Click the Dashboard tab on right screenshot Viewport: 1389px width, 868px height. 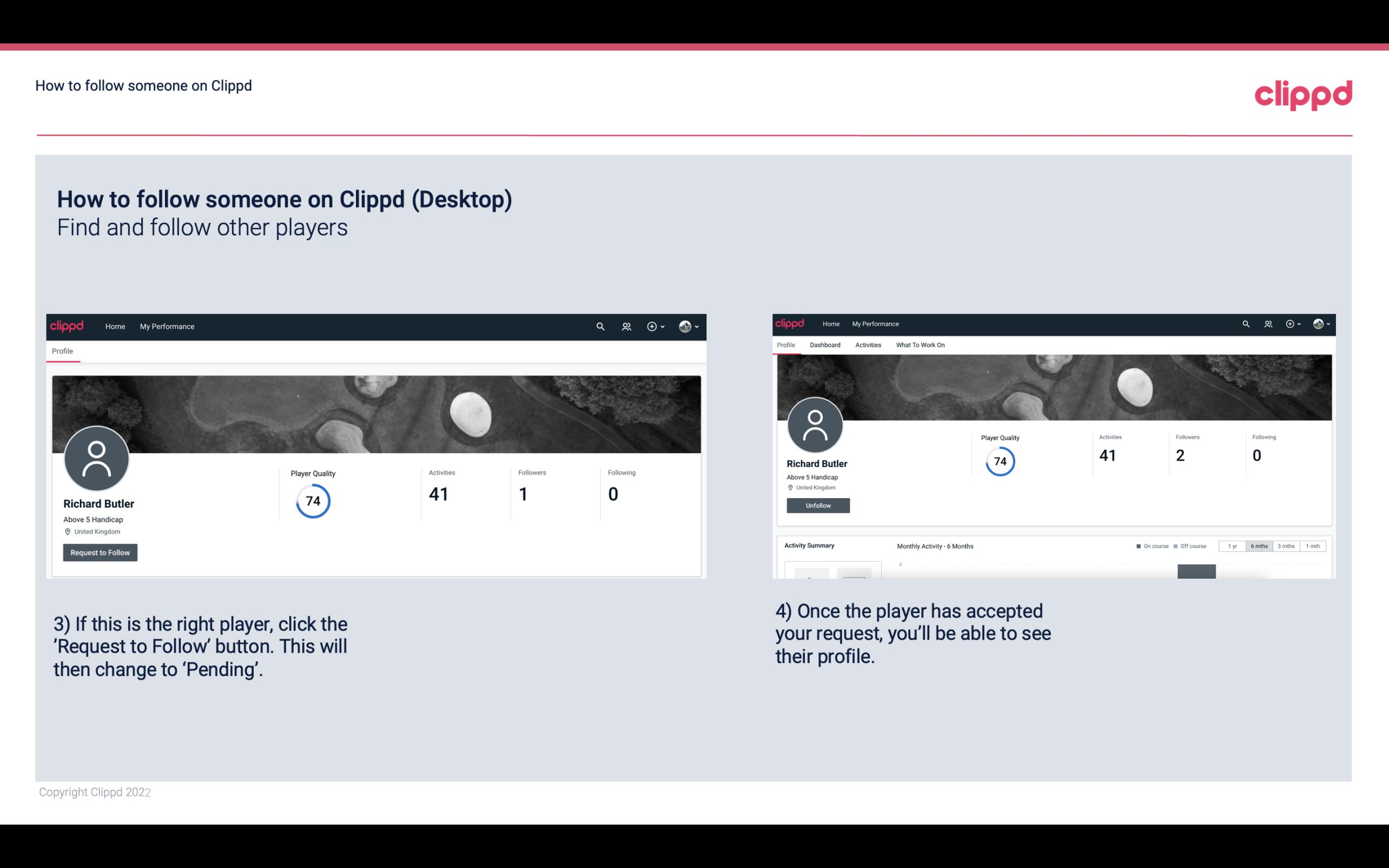(825, 345)
